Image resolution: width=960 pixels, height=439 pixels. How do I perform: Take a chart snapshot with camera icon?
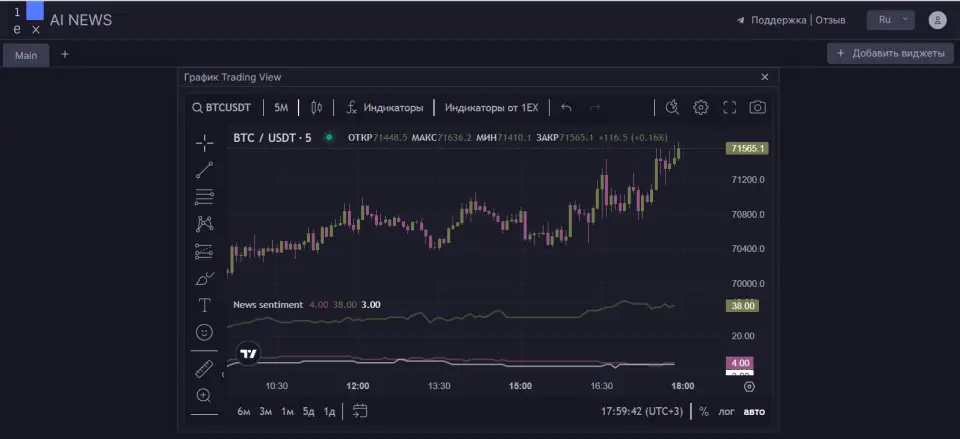[757, 108]
